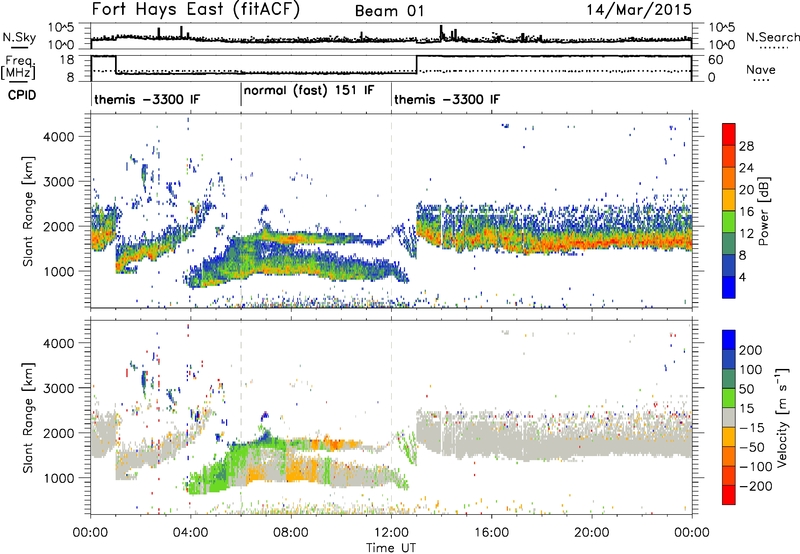Click the '28' label on Power colorbar

(746, 146)
